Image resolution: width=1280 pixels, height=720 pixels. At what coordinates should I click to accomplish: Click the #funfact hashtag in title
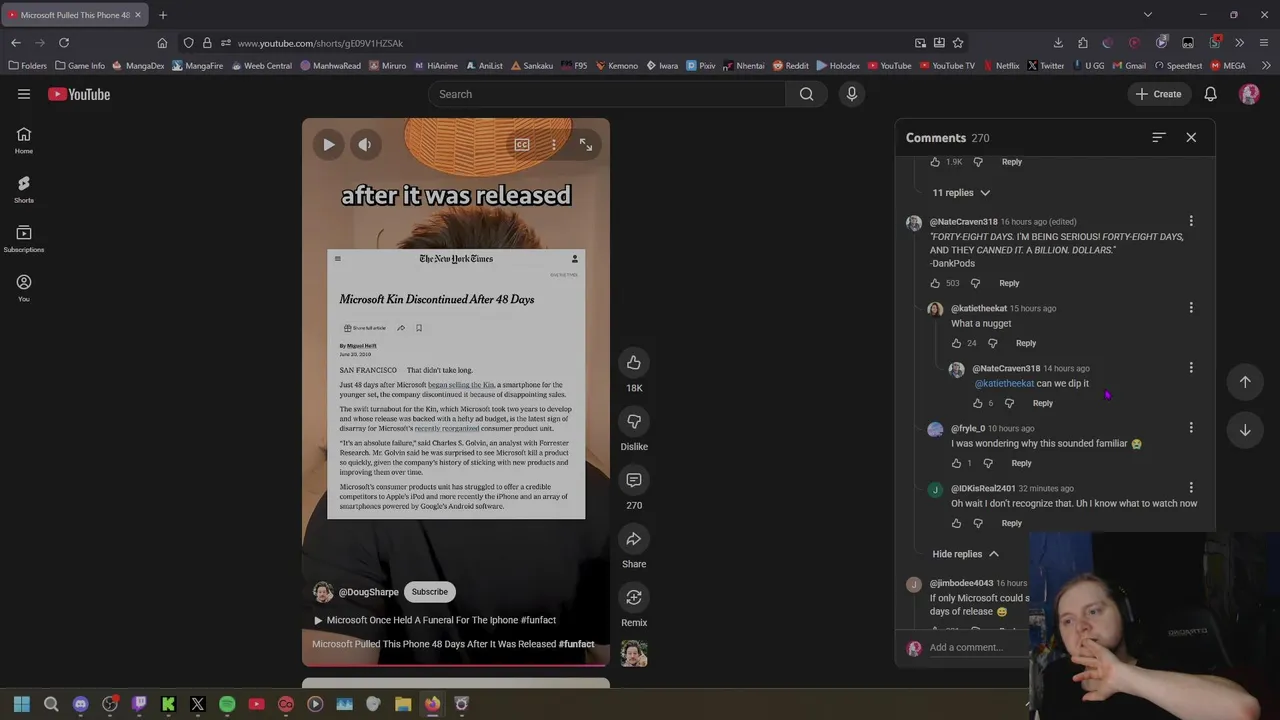[576, 644]
